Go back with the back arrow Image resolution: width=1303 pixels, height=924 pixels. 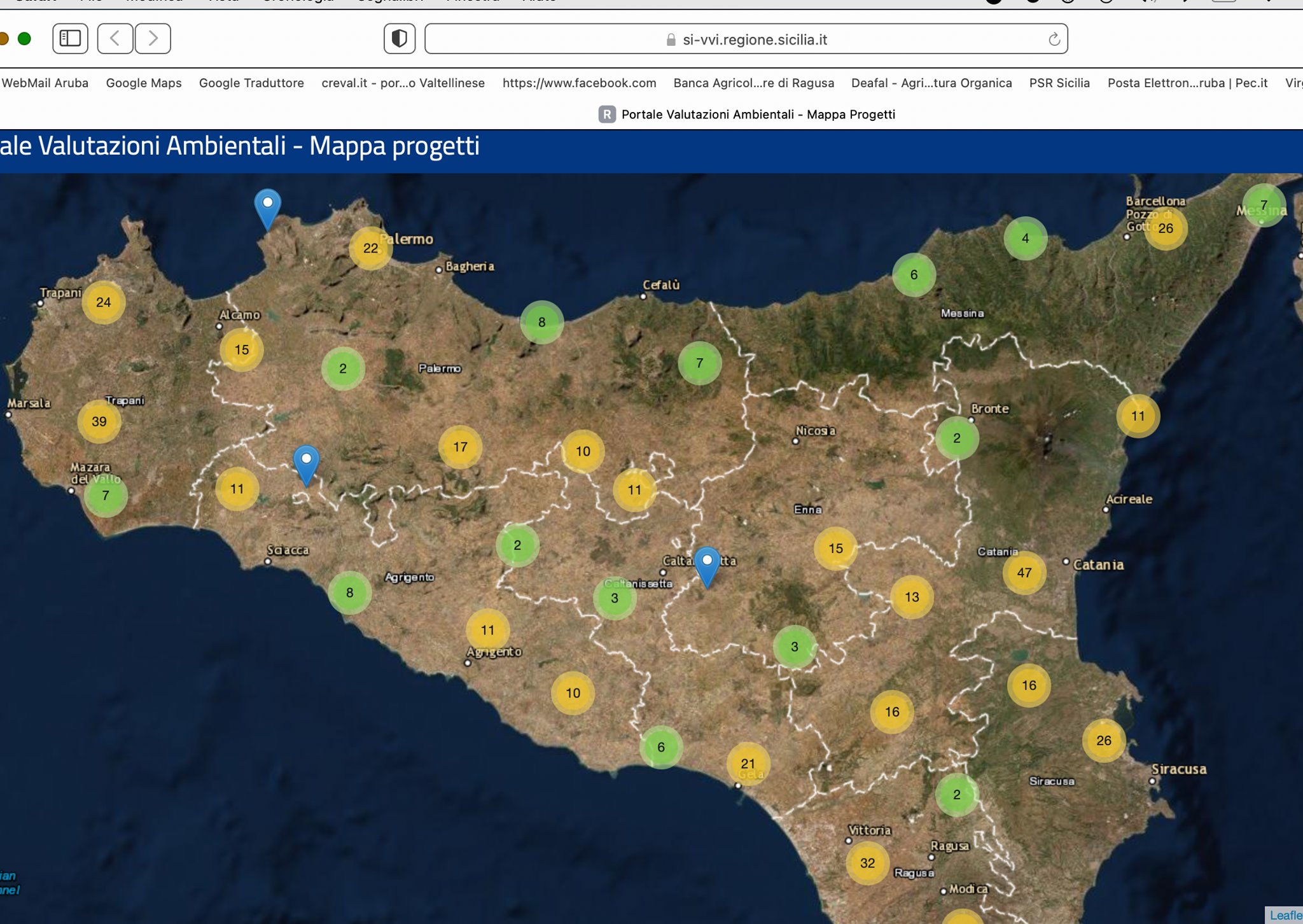(x=115, y=39)
